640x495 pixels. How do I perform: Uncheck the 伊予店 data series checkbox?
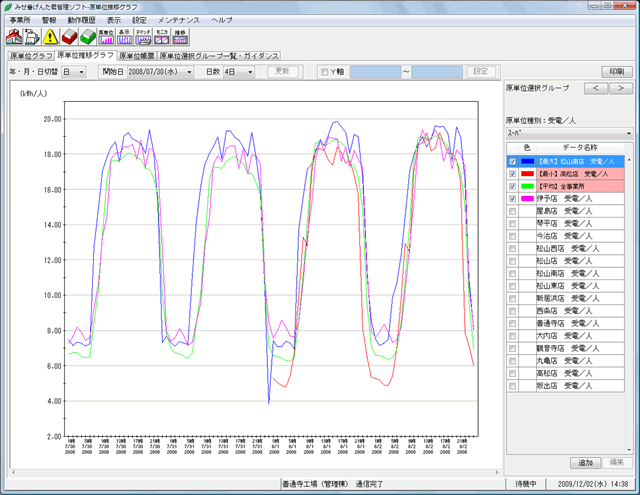513,199
